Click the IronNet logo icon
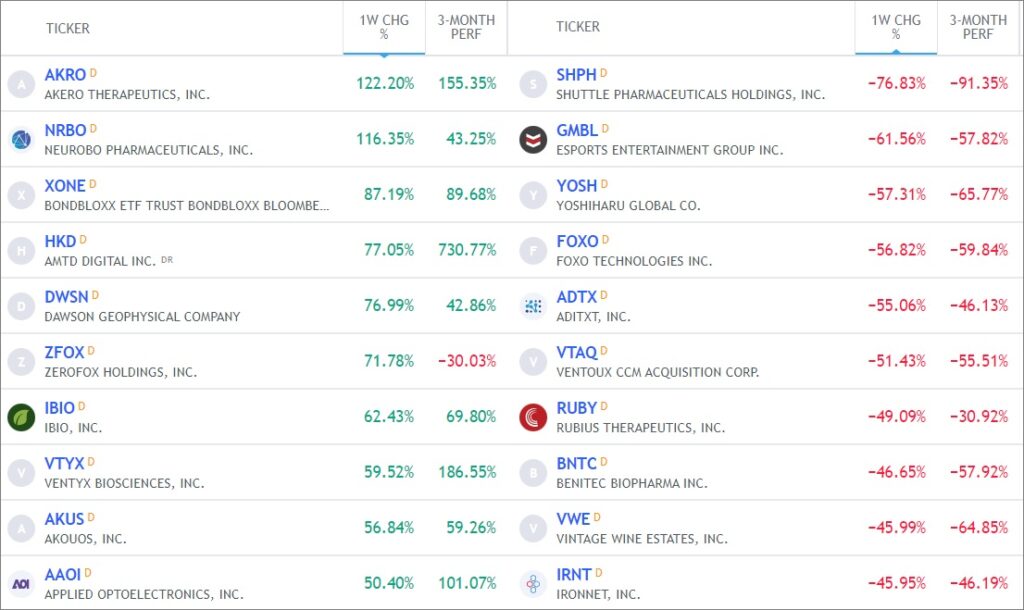The image size is (1024, 610). coord(533,584)
